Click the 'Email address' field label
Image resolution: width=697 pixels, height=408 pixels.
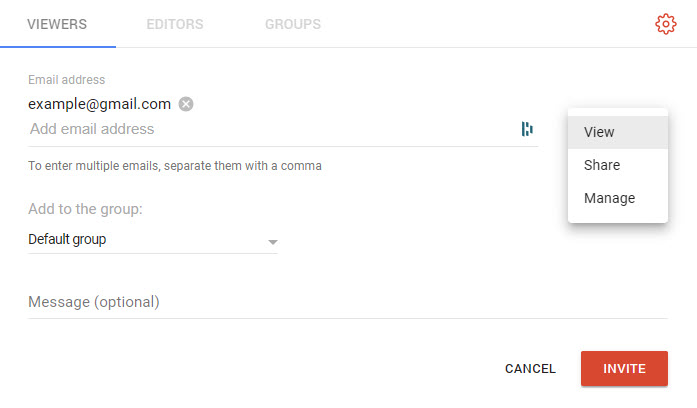pyautogui.click(x=66, y=80)
